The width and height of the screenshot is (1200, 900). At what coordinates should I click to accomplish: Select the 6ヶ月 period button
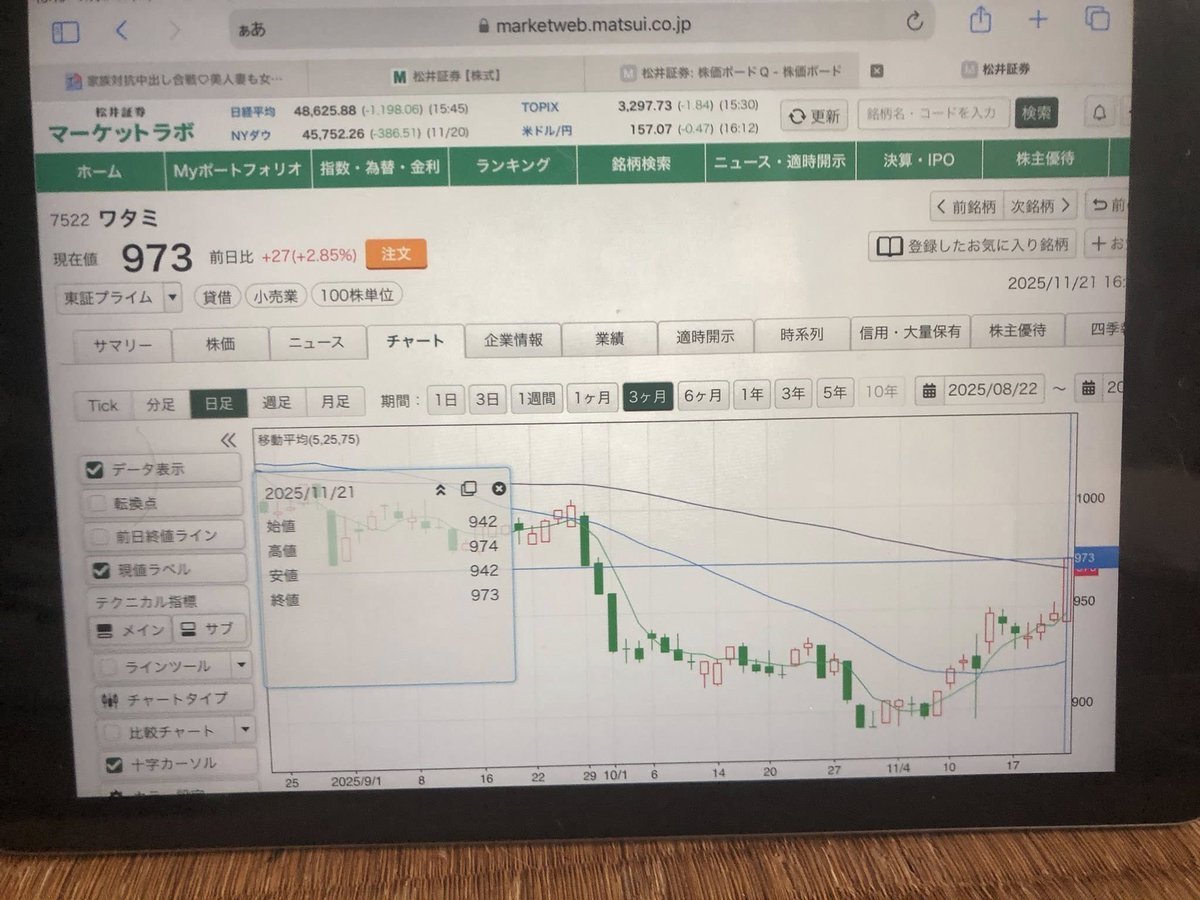[x=702, y=397]
